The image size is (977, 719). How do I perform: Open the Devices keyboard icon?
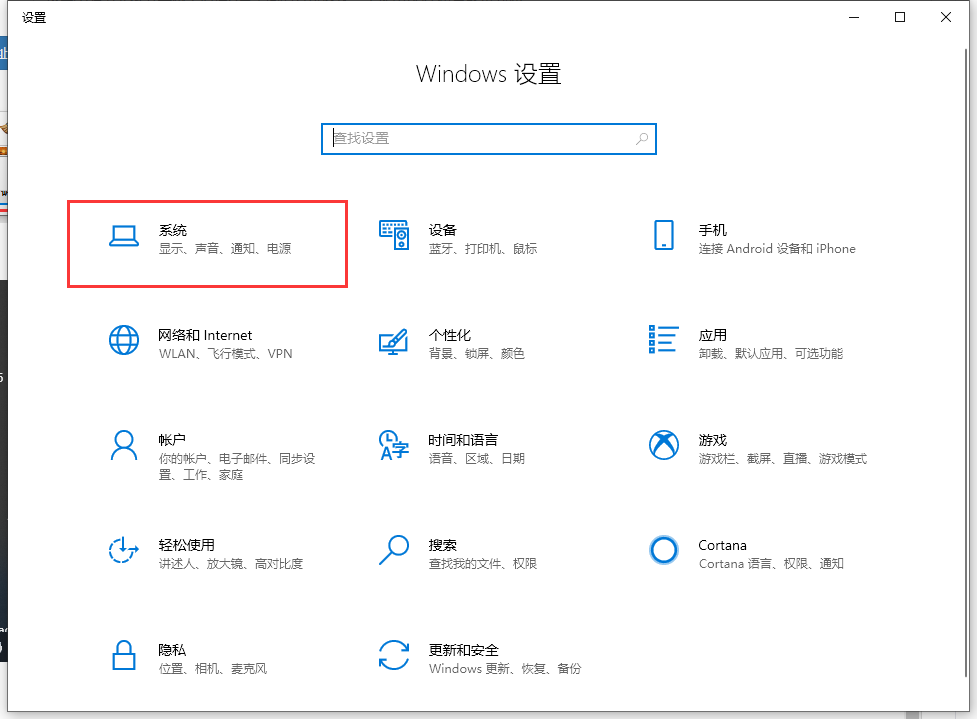coord(394,237)
